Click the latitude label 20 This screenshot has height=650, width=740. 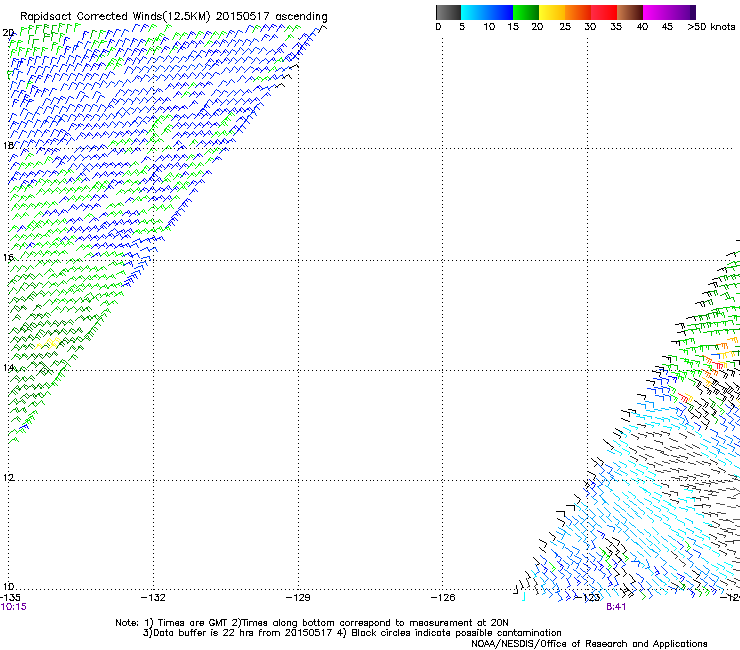[x=8, y=33]
